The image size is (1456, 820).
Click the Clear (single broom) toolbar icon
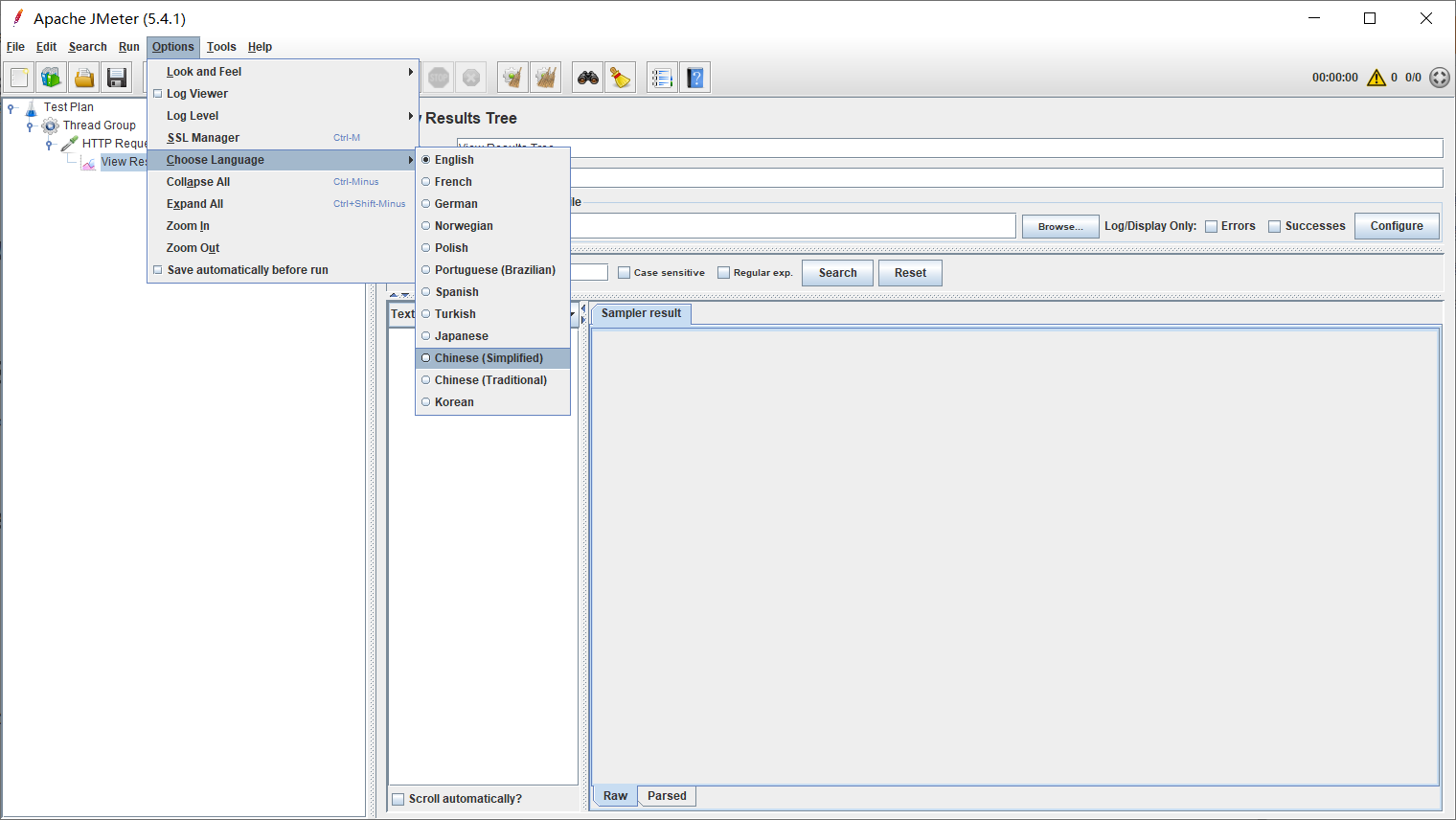click(x=513, y=78)
